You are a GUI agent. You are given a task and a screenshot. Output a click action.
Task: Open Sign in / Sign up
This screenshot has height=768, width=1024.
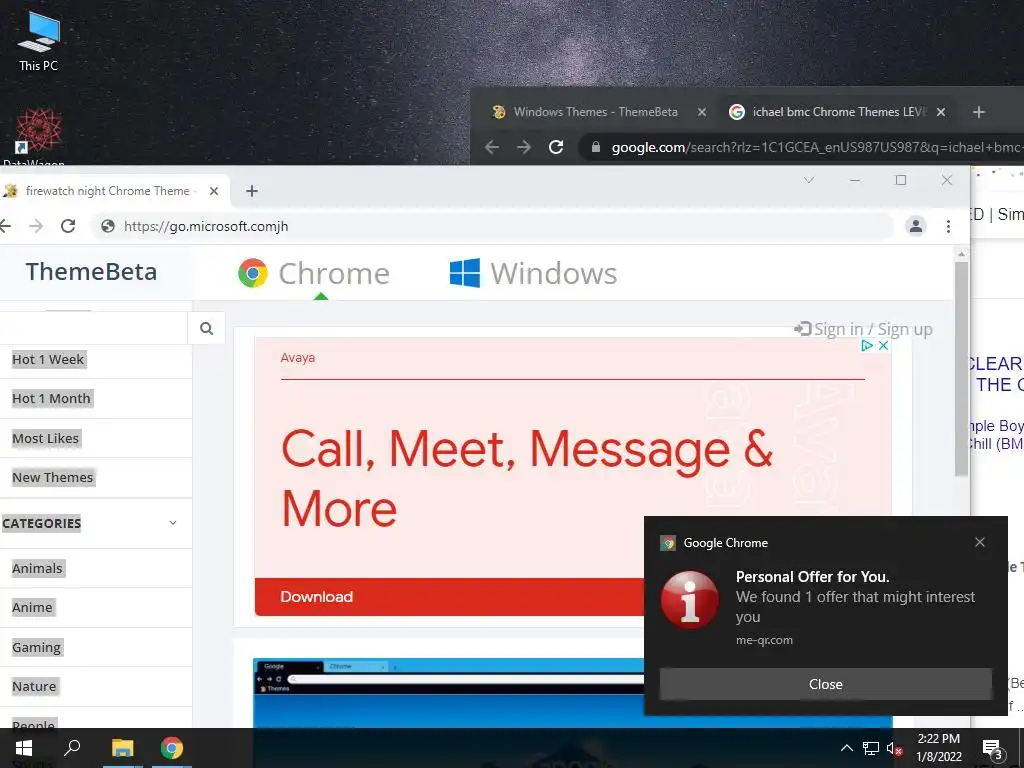[x=863, y=329]
